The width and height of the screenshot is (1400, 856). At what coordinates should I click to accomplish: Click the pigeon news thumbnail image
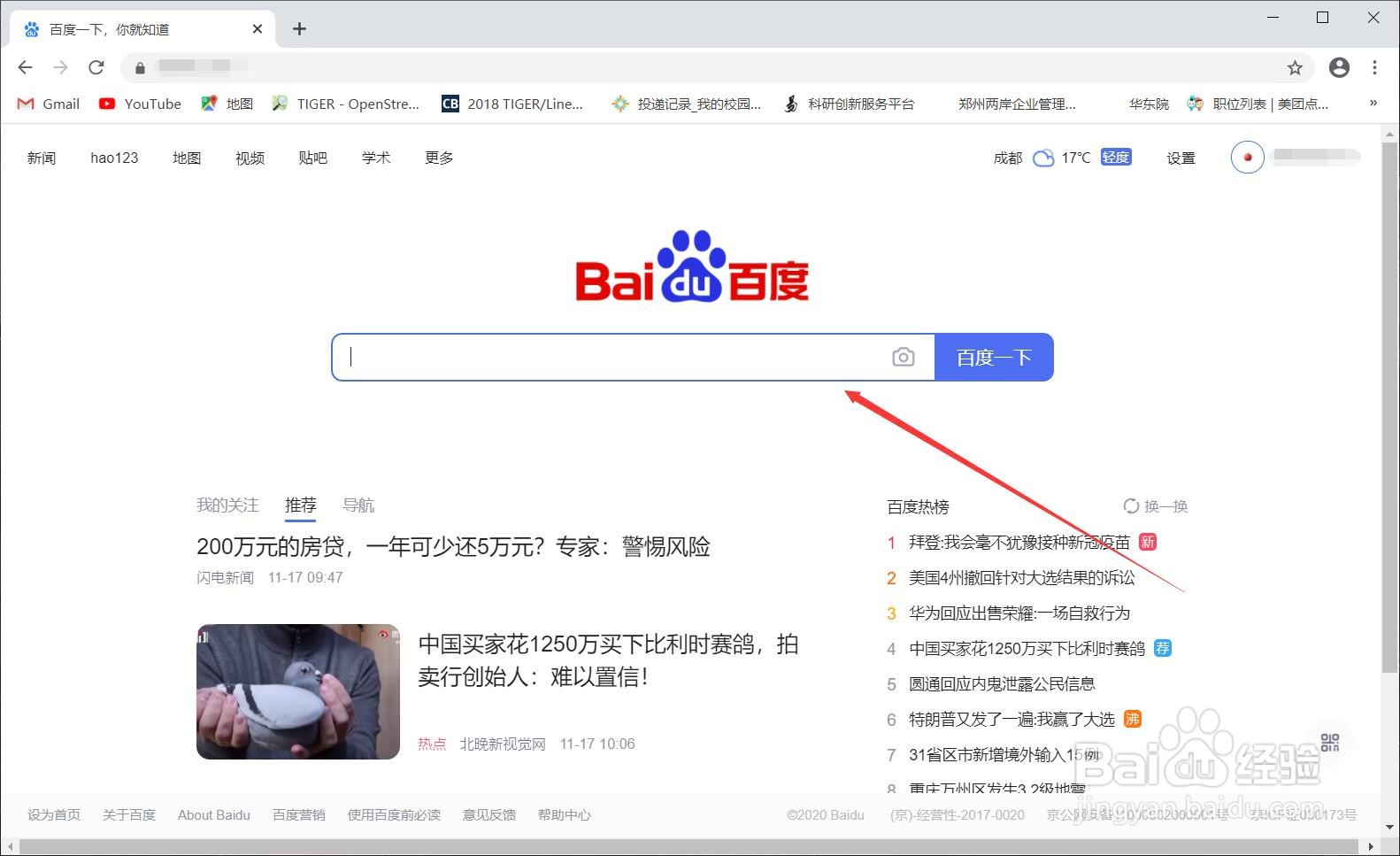pyautogui.click(x=298, y=691)
